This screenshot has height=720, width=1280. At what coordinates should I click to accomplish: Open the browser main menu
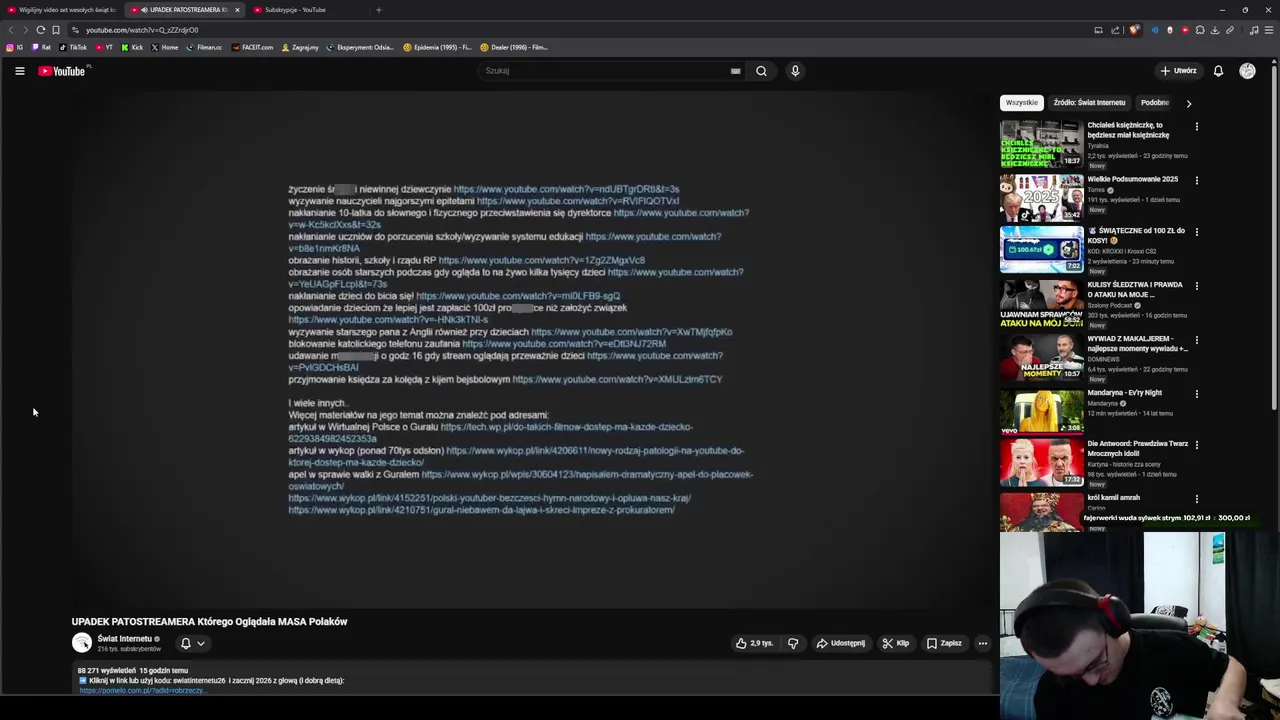click(x=1269, y=30)
